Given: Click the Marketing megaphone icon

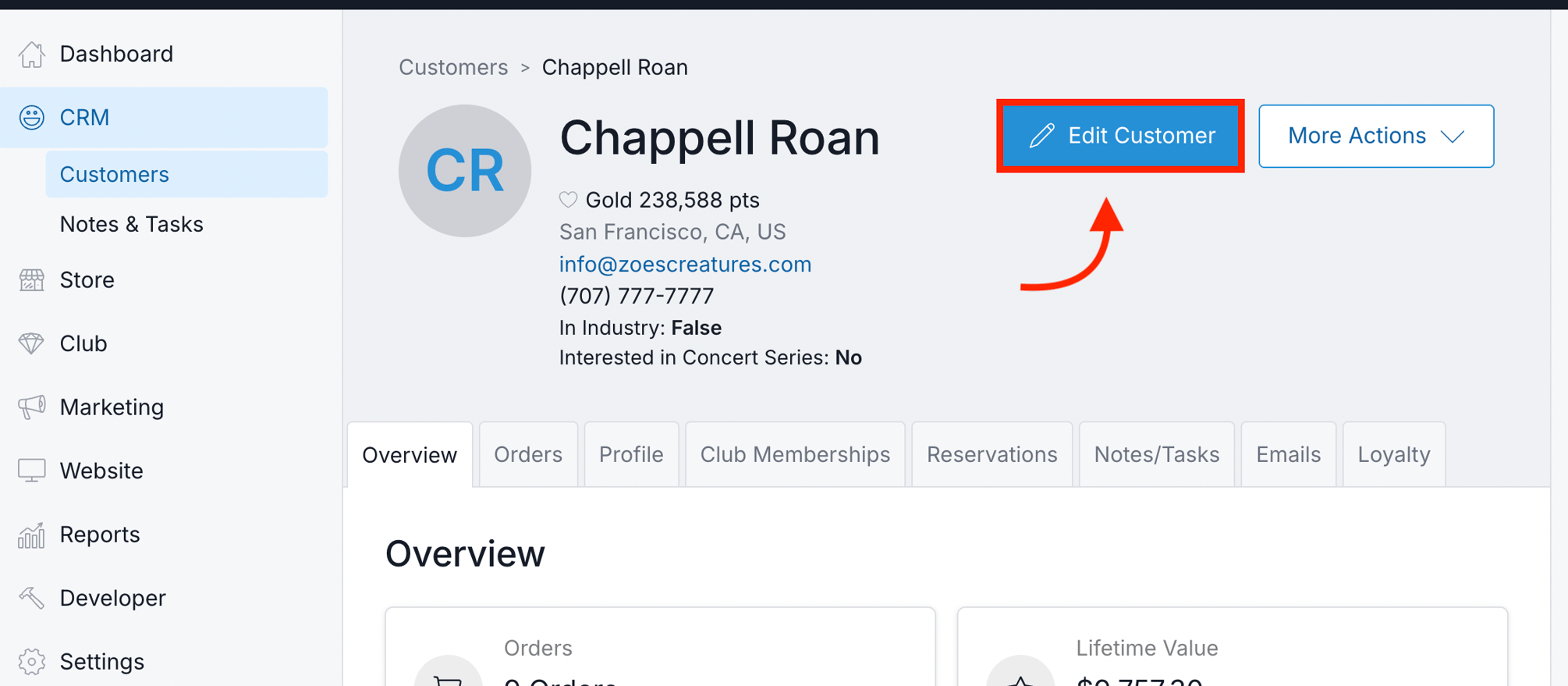Looking at the screenshot, I should tap(31, 407).
